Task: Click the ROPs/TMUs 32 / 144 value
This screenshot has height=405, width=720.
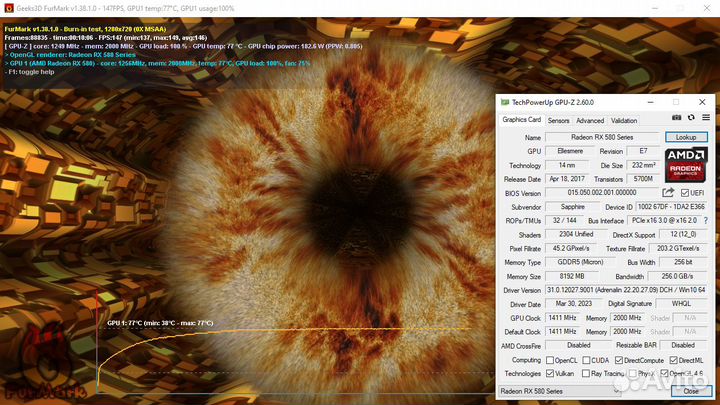Action: (x=564, y=221)
